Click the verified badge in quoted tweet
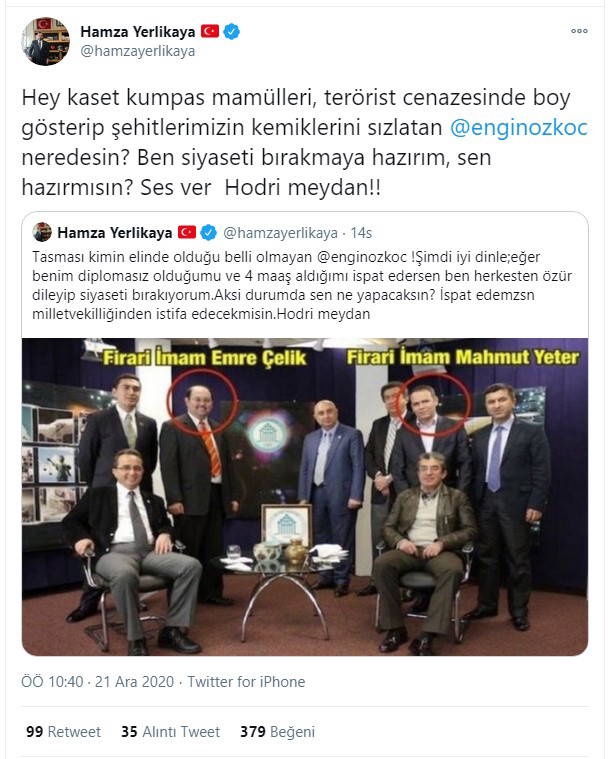Image resolution: width=609 pixels, height=759 pixels. coord(209,233)
